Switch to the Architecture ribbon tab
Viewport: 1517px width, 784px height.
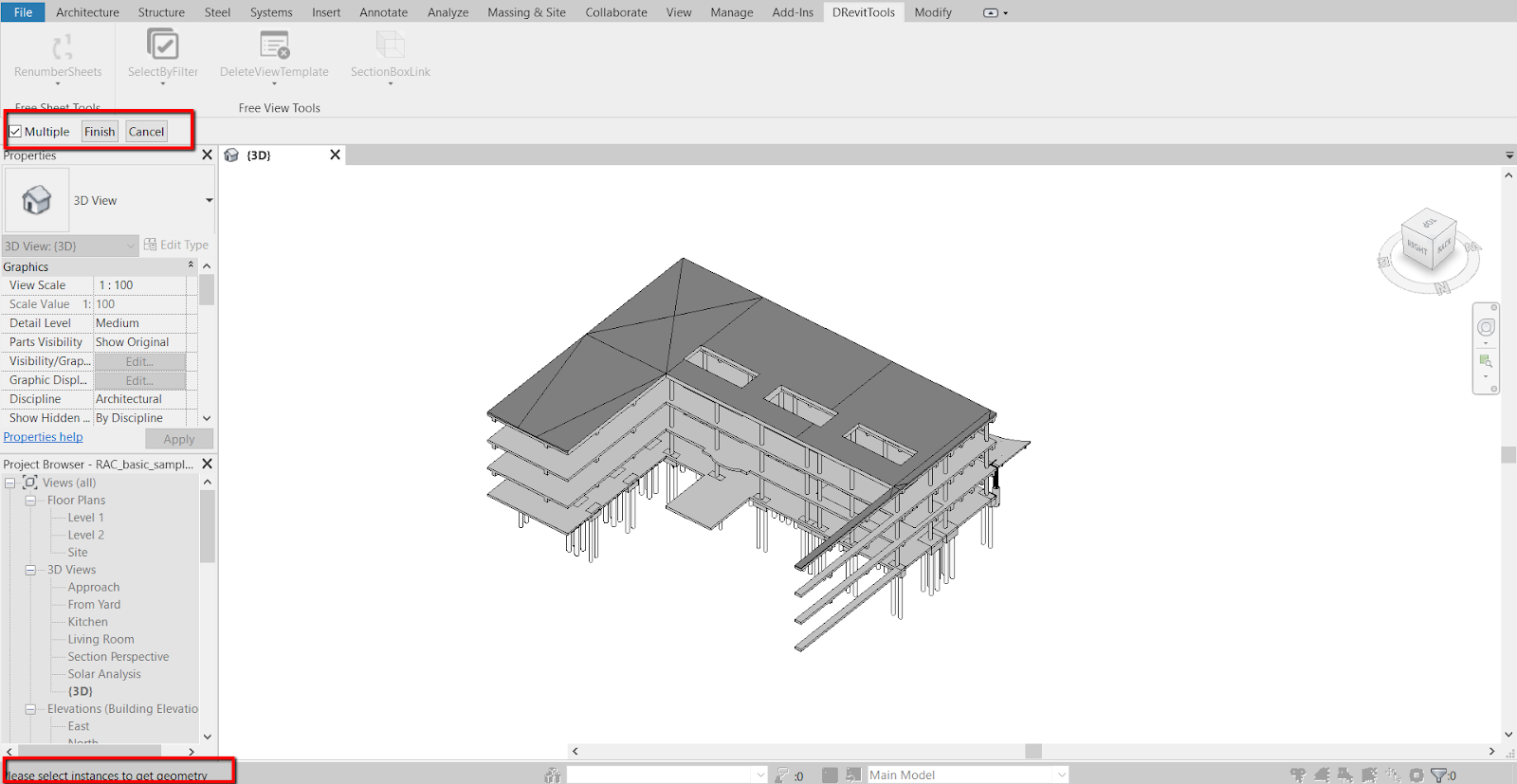click(87, 12)
